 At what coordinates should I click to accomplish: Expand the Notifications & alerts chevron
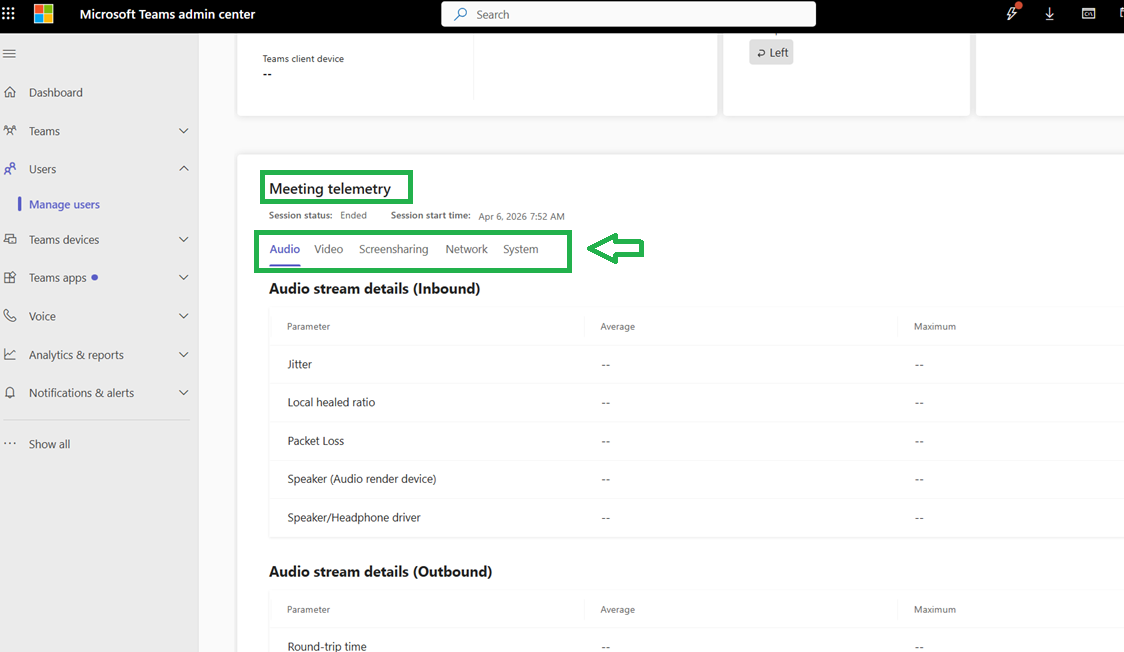tap(184, 393)
